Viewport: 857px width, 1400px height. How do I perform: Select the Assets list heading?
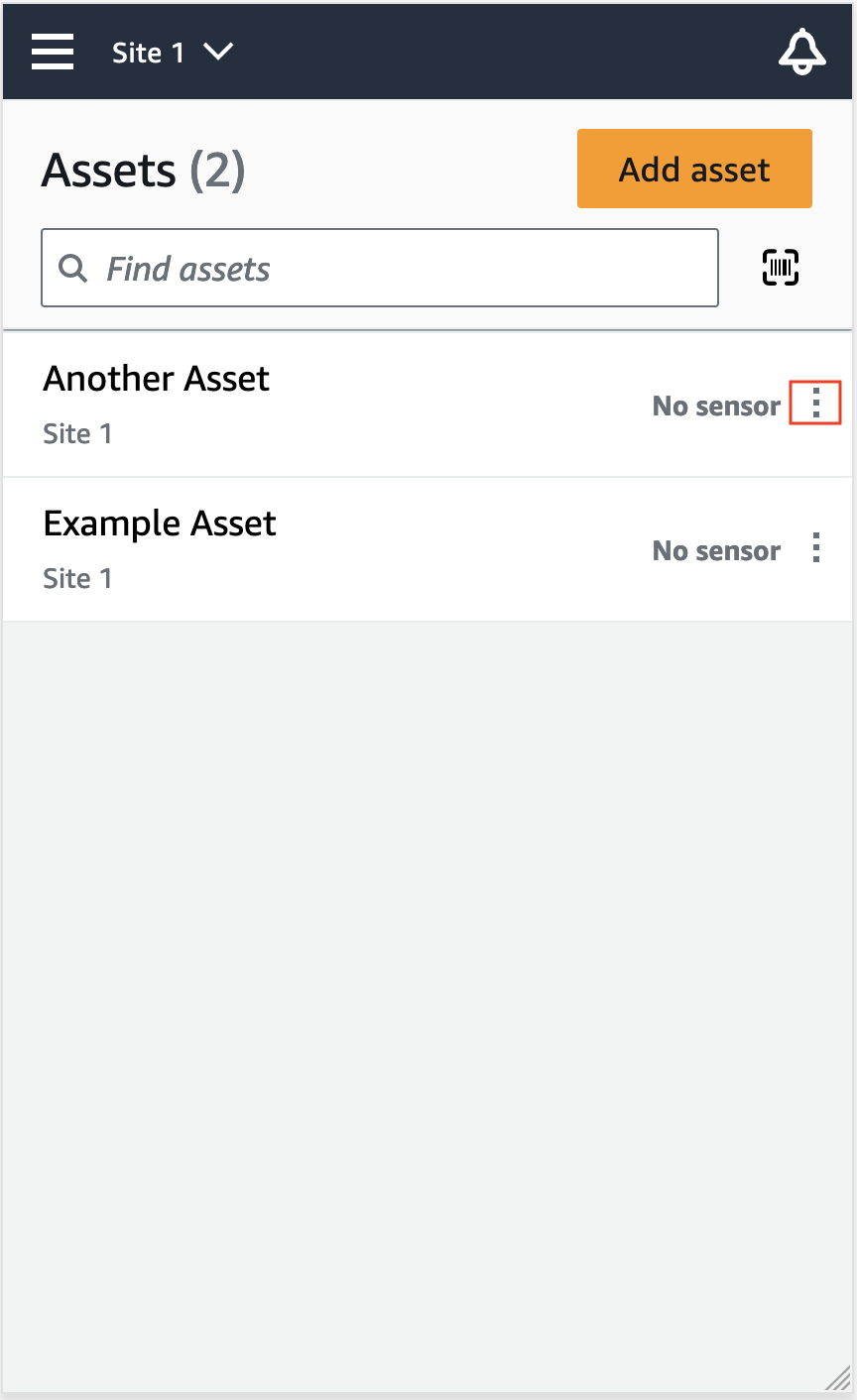(109, 169)
